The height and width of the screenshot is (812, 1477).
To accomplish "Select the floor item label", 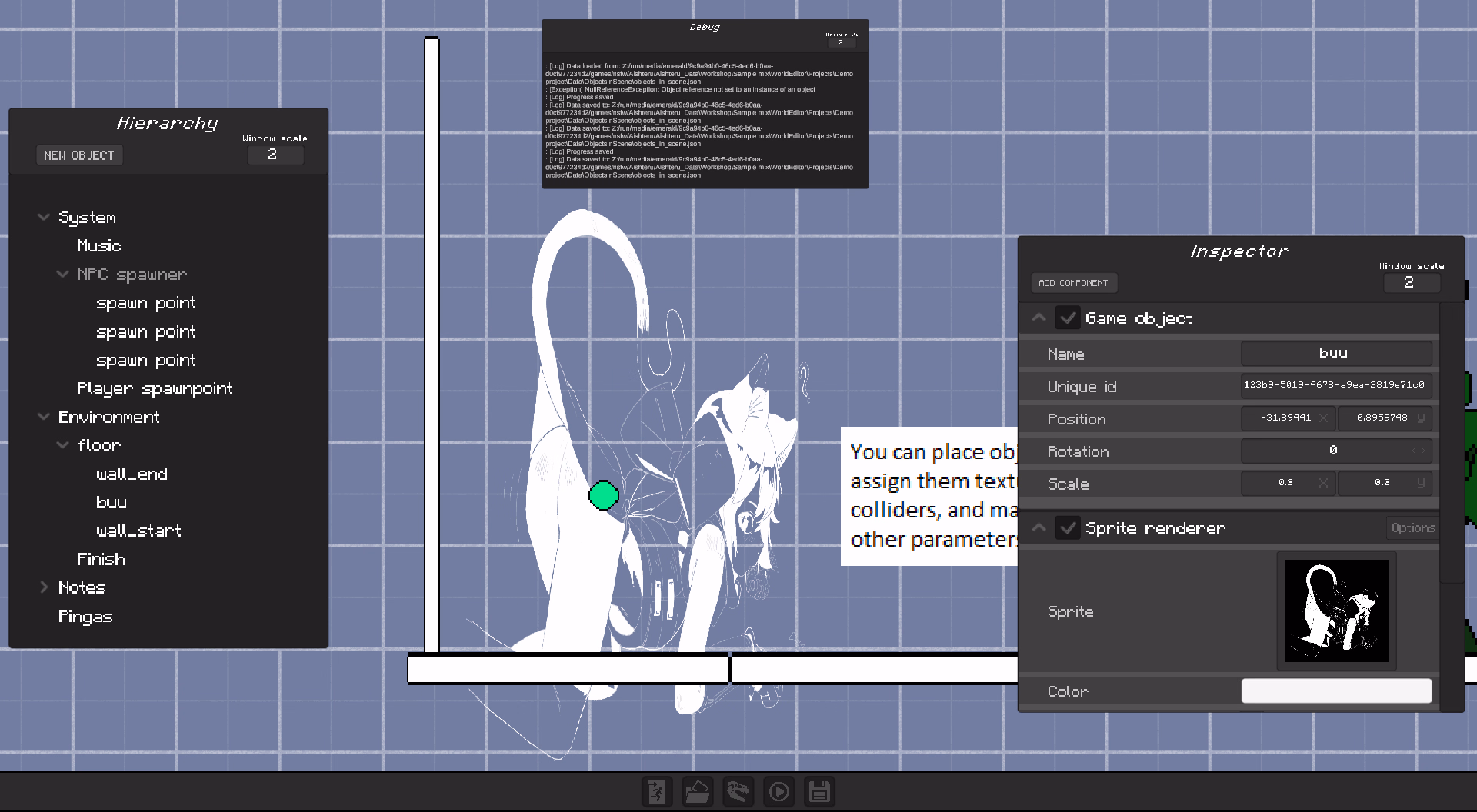I will click(x=99, y=445).
